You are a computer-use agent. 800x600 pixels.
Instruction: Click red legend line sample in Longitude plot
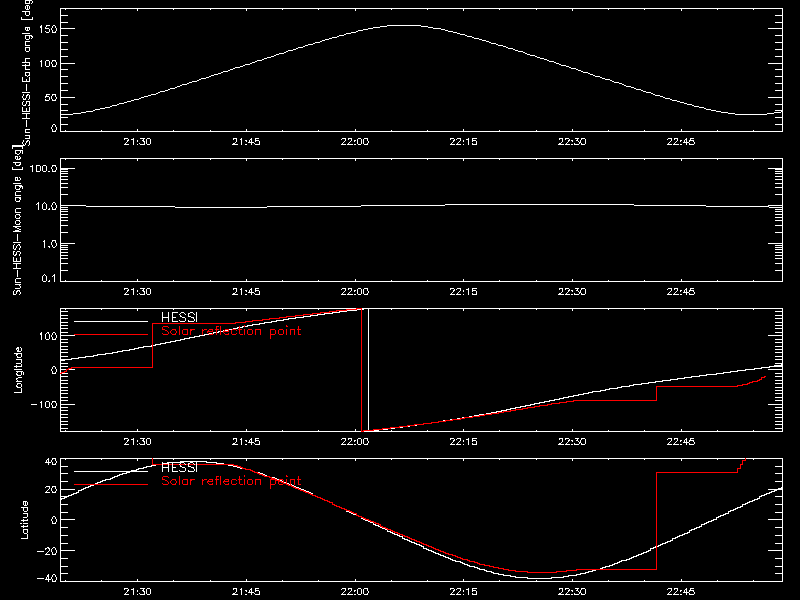click(x=111, y=335)
